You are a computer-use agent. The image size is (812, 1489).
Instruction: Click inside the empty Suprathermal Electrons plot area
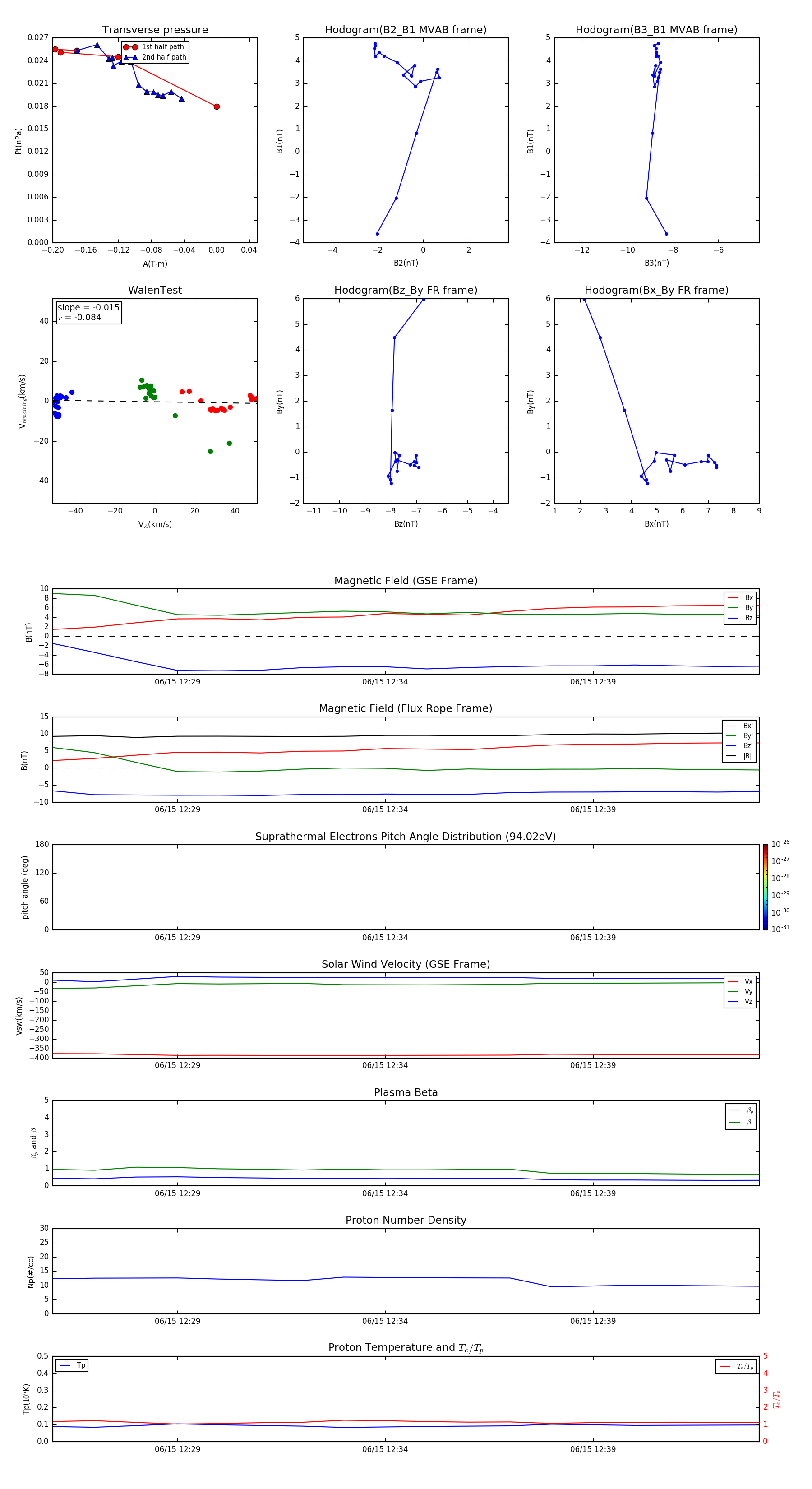coord(406,887)
